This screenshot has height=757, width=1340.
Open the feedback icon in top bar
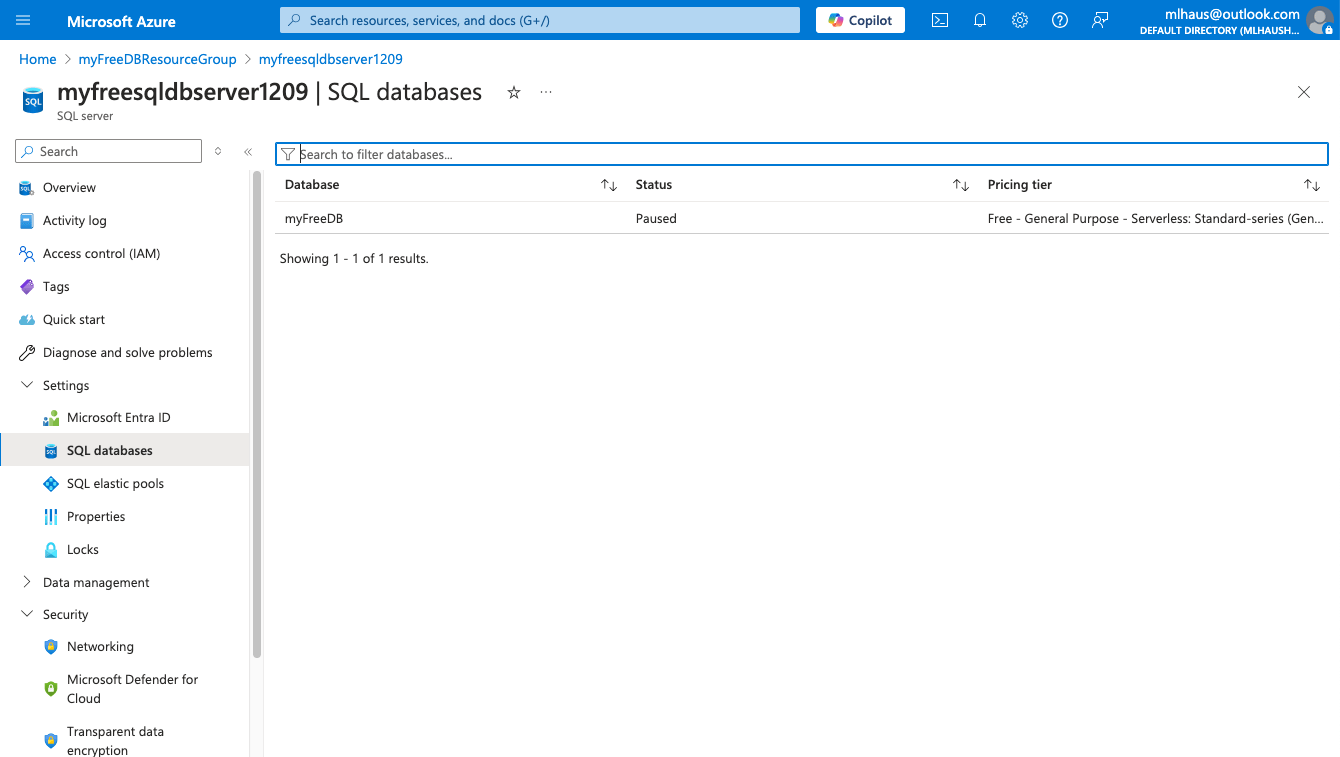click(x=1100, y=20)
